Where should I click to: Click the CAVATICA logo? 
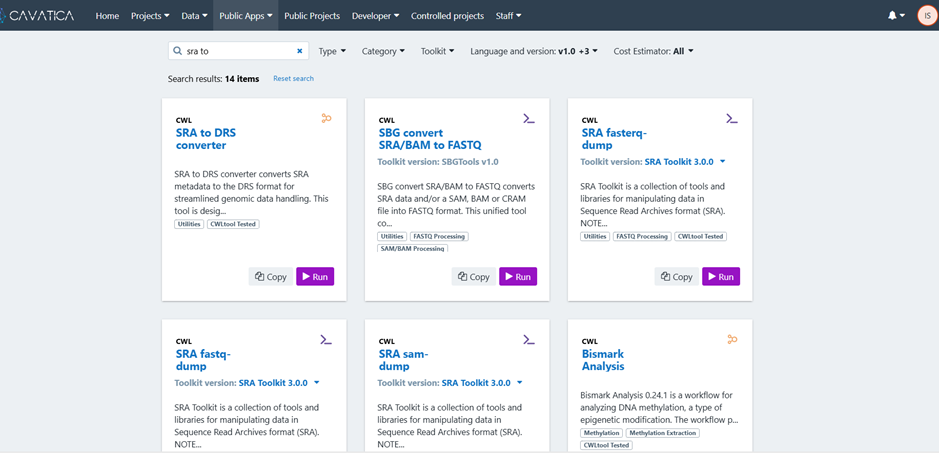click(37, 16)
